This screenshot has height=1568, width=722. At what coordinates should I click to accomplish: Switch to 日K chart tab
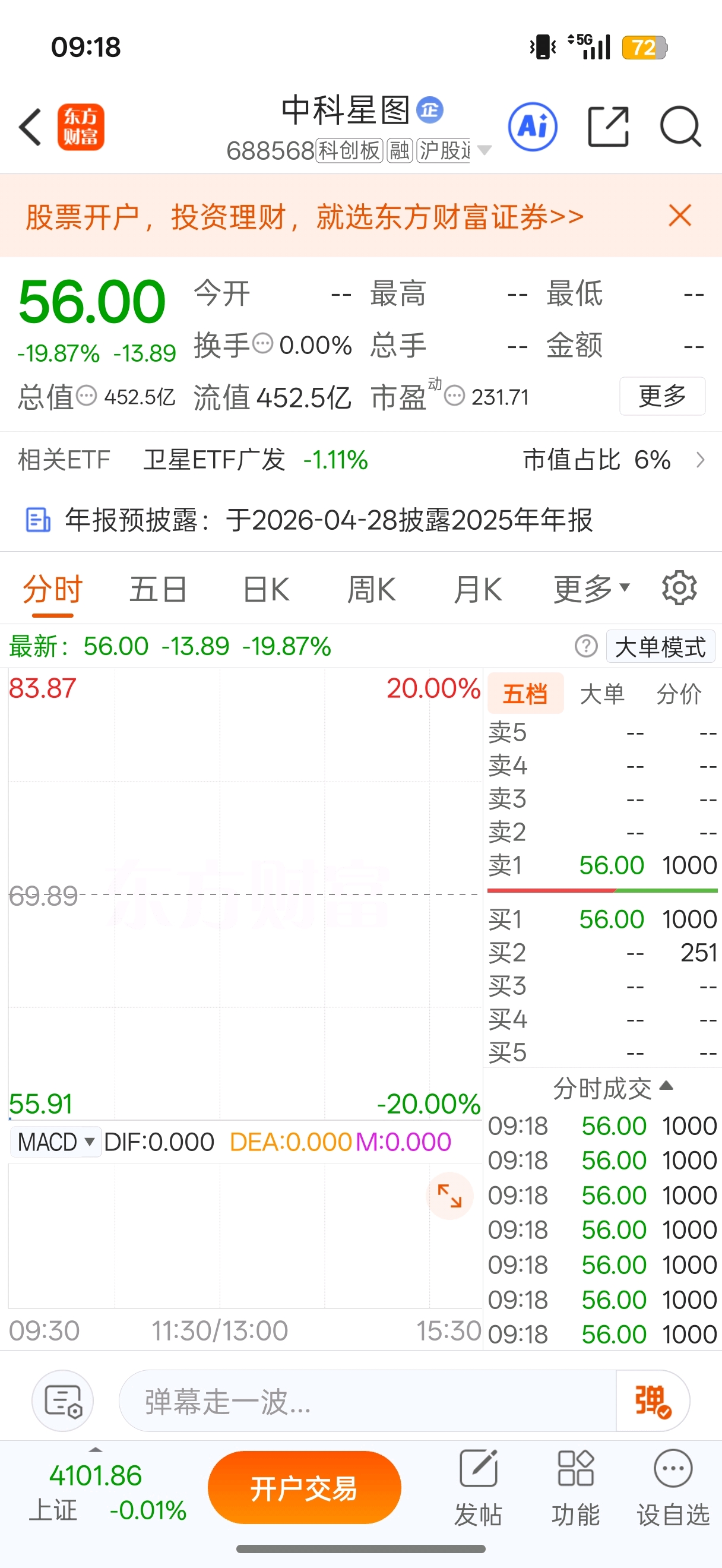pyautogui.click(x=266, y=590)
